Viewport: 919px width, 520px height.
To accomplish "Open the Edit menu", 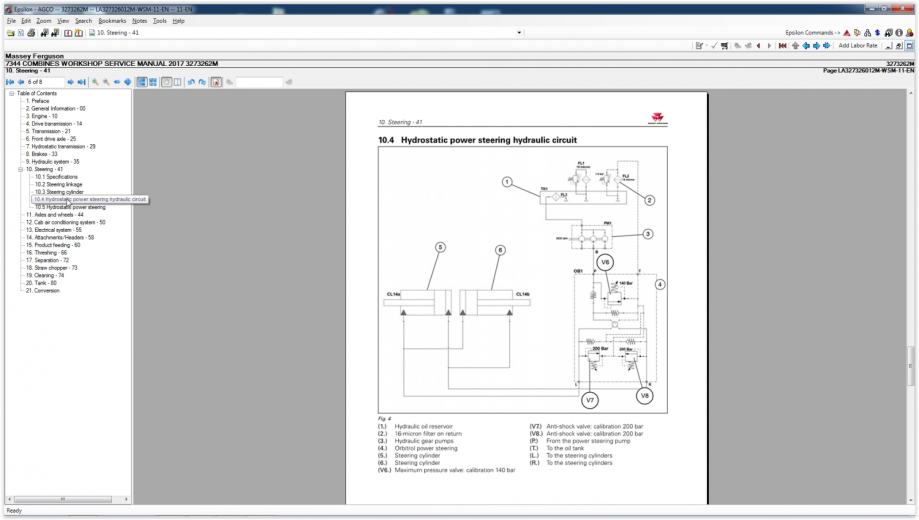I will (26, 21).
